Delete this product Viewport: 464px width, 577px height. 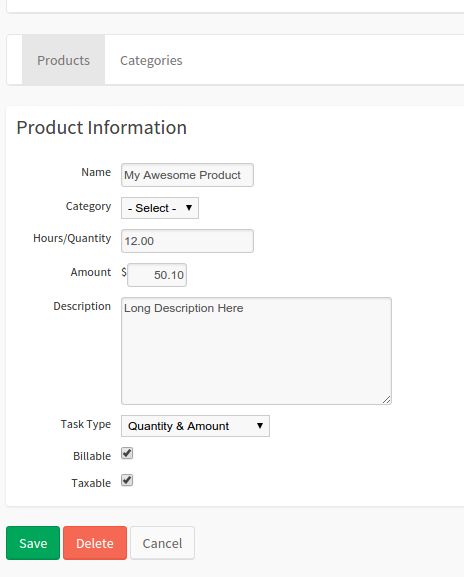pos(95,543)
